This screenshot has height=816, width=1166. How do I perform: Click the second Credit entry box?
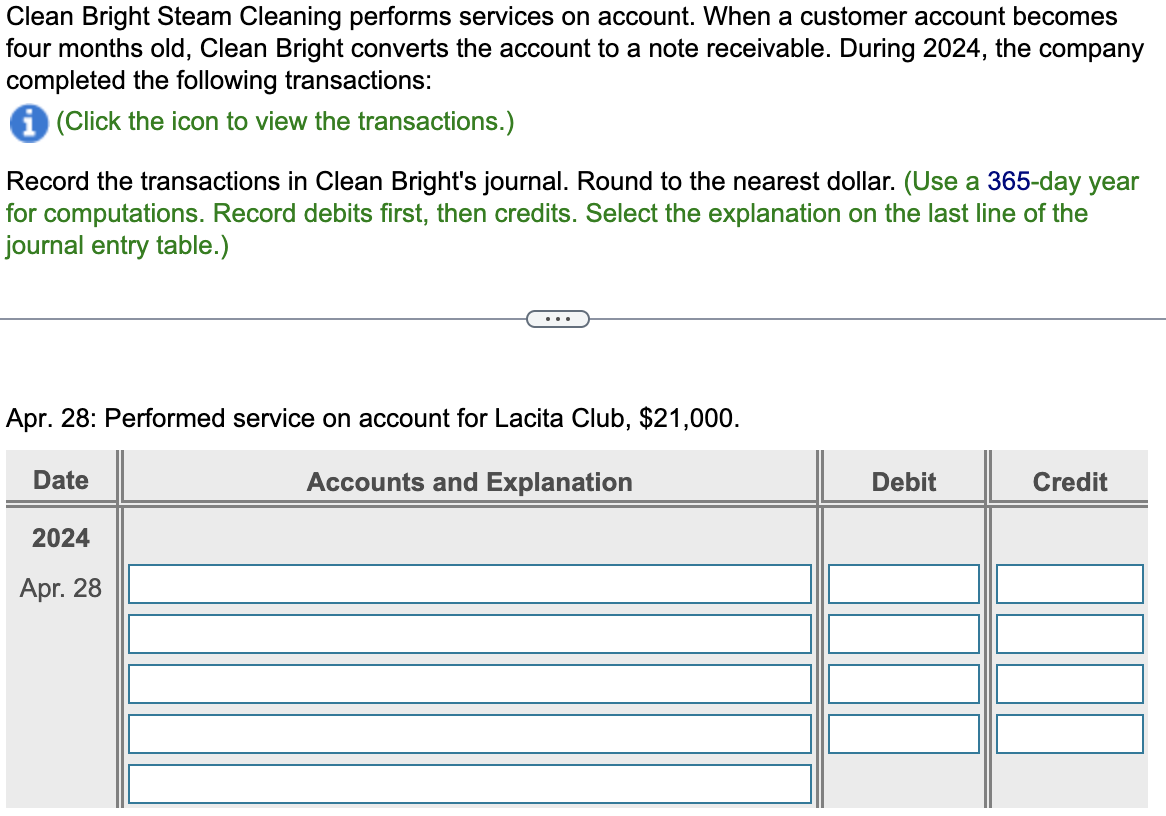[1069, 634]
